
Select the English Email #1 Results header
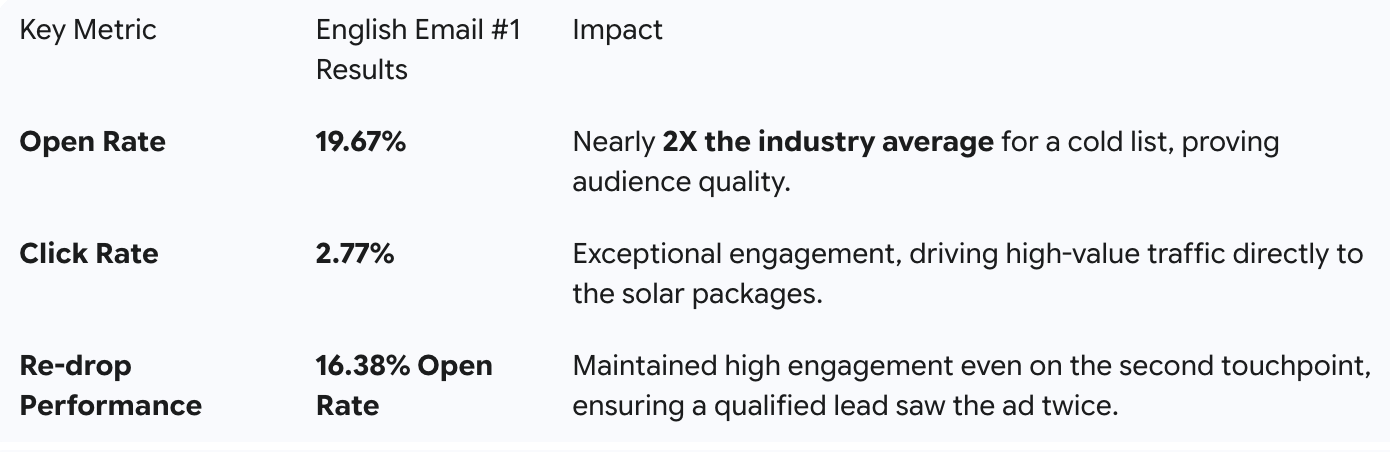[419, 50]
